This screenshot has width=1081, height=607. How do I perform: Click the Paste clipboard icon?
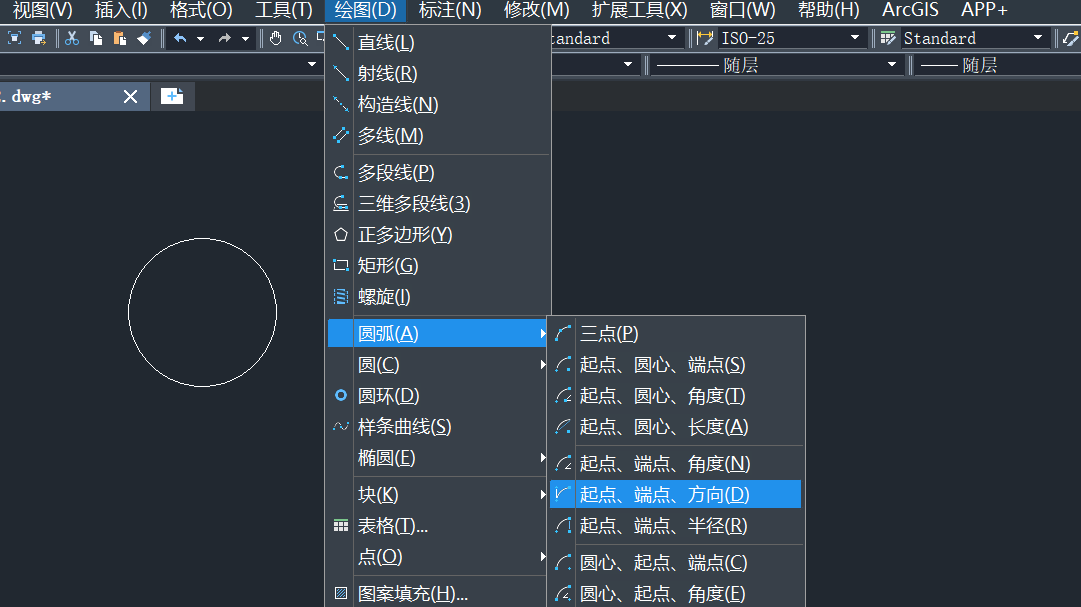[120, 38]
